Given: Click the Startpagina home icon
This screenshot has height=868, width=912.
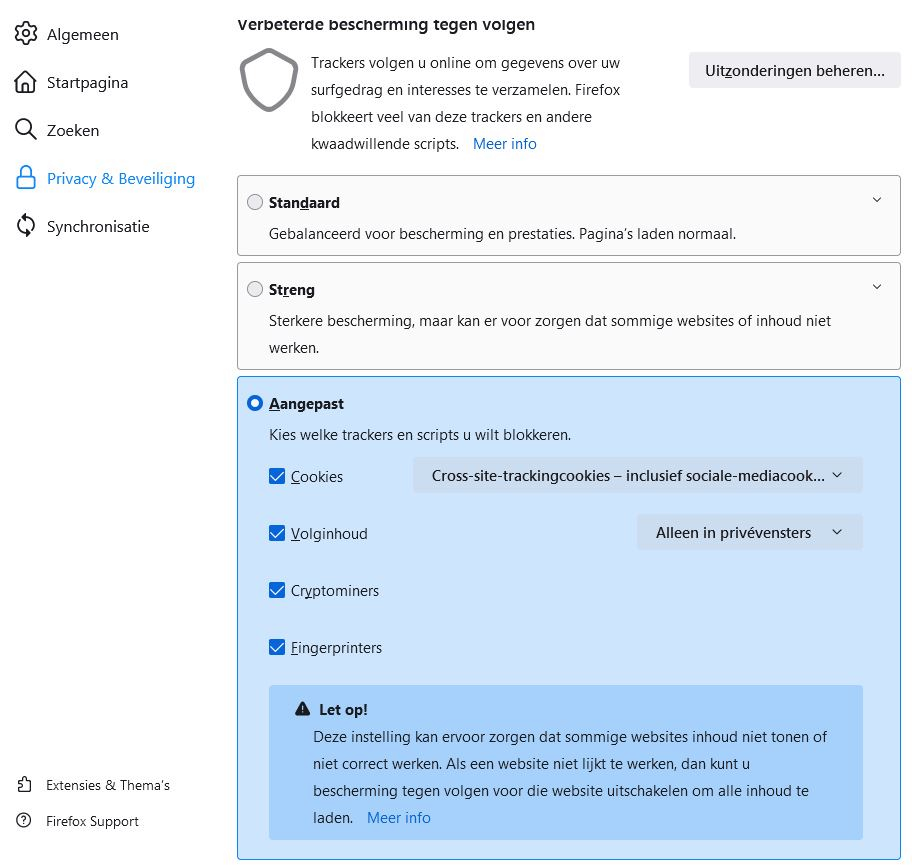Looking at the screenshot, I should click(26, 82).
